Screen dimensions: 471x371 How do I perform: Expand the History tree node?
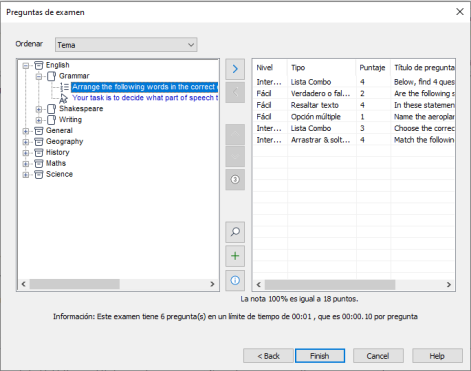pyautogui.click(x=26, y=153)
